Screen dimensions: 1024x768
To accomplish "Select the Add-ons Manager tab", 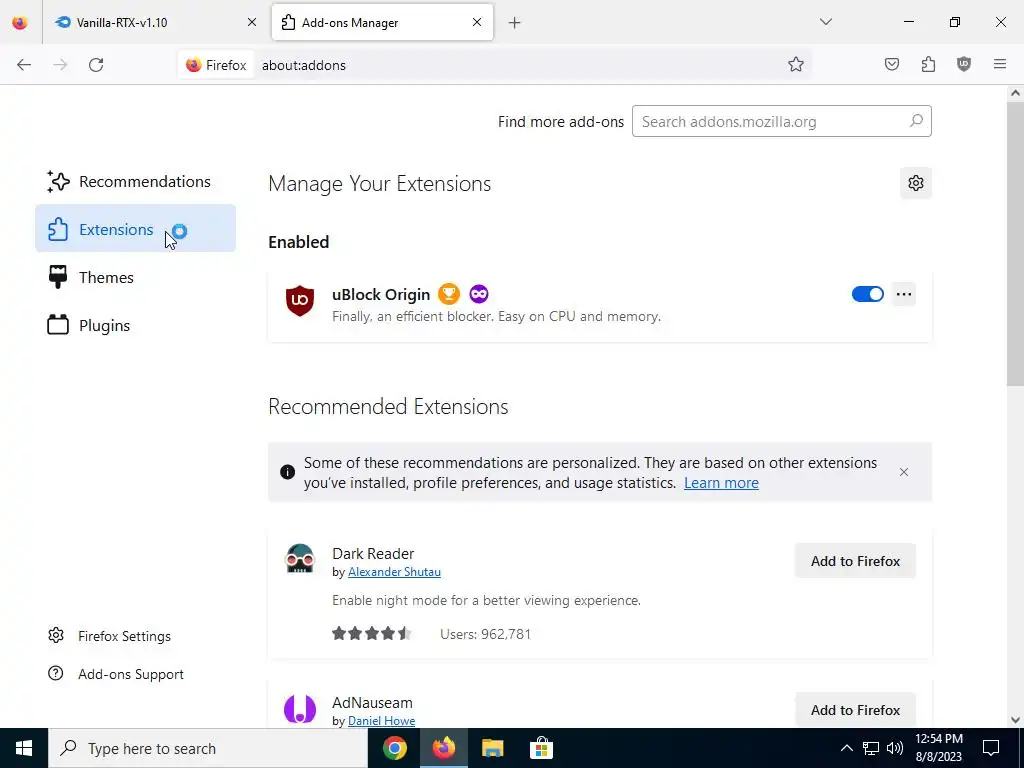I will click(x=383, y=22).
